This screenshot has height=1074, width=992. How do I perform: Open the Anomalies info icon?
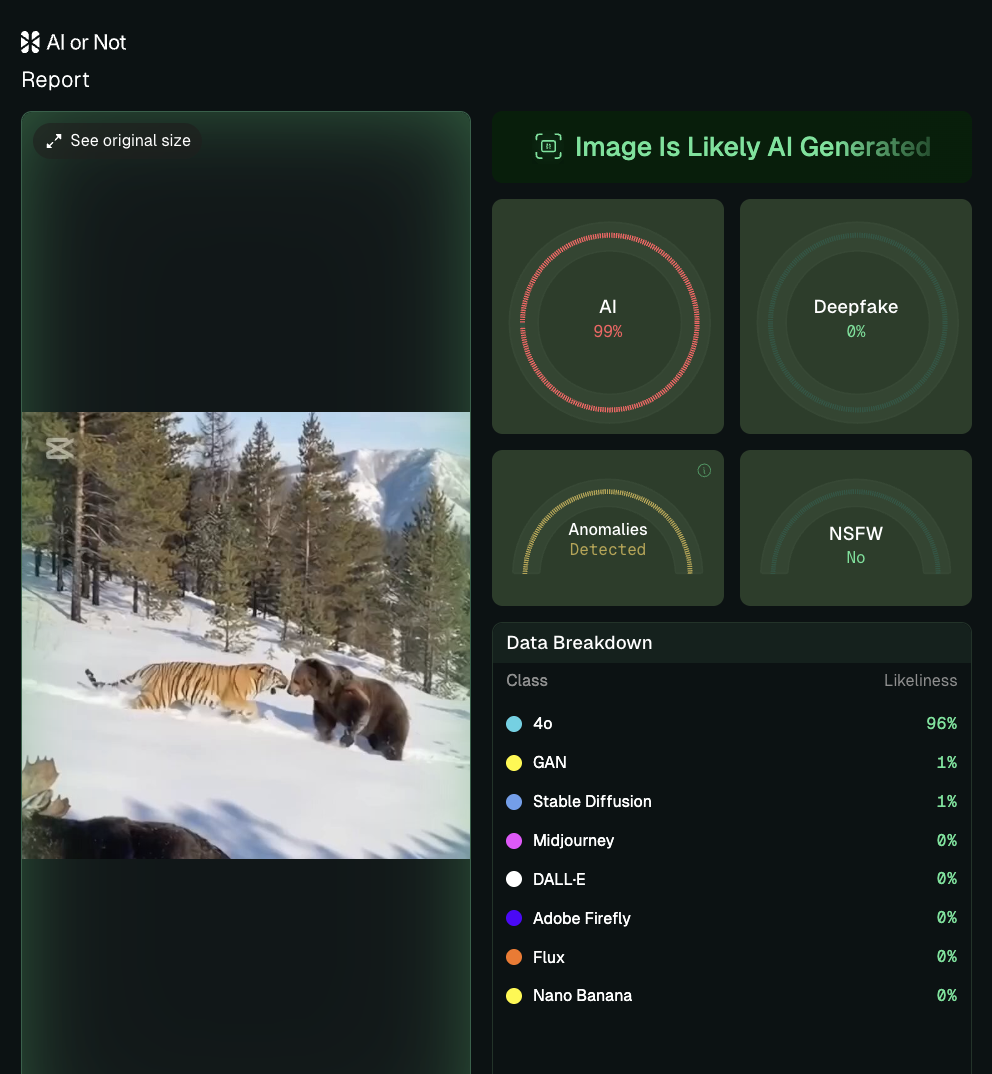coord(704,471)
